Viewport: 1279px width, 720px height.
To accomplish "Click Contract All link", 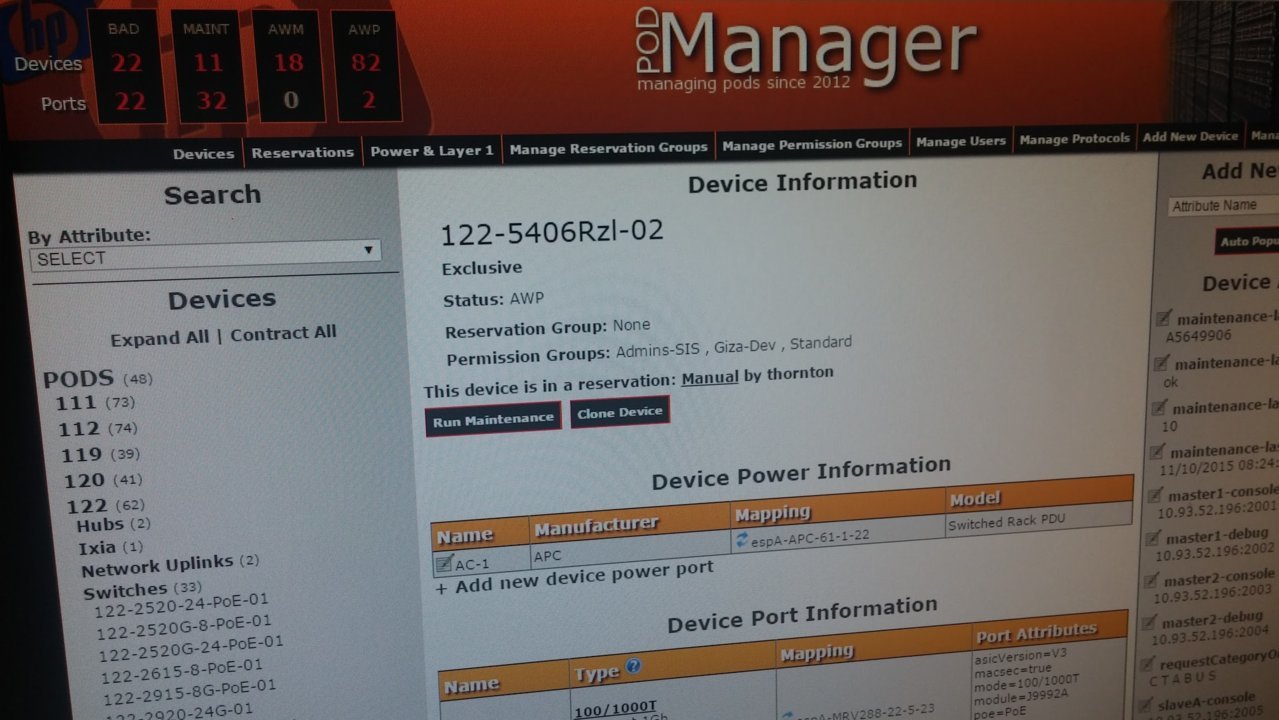I will tap(283, 333).
